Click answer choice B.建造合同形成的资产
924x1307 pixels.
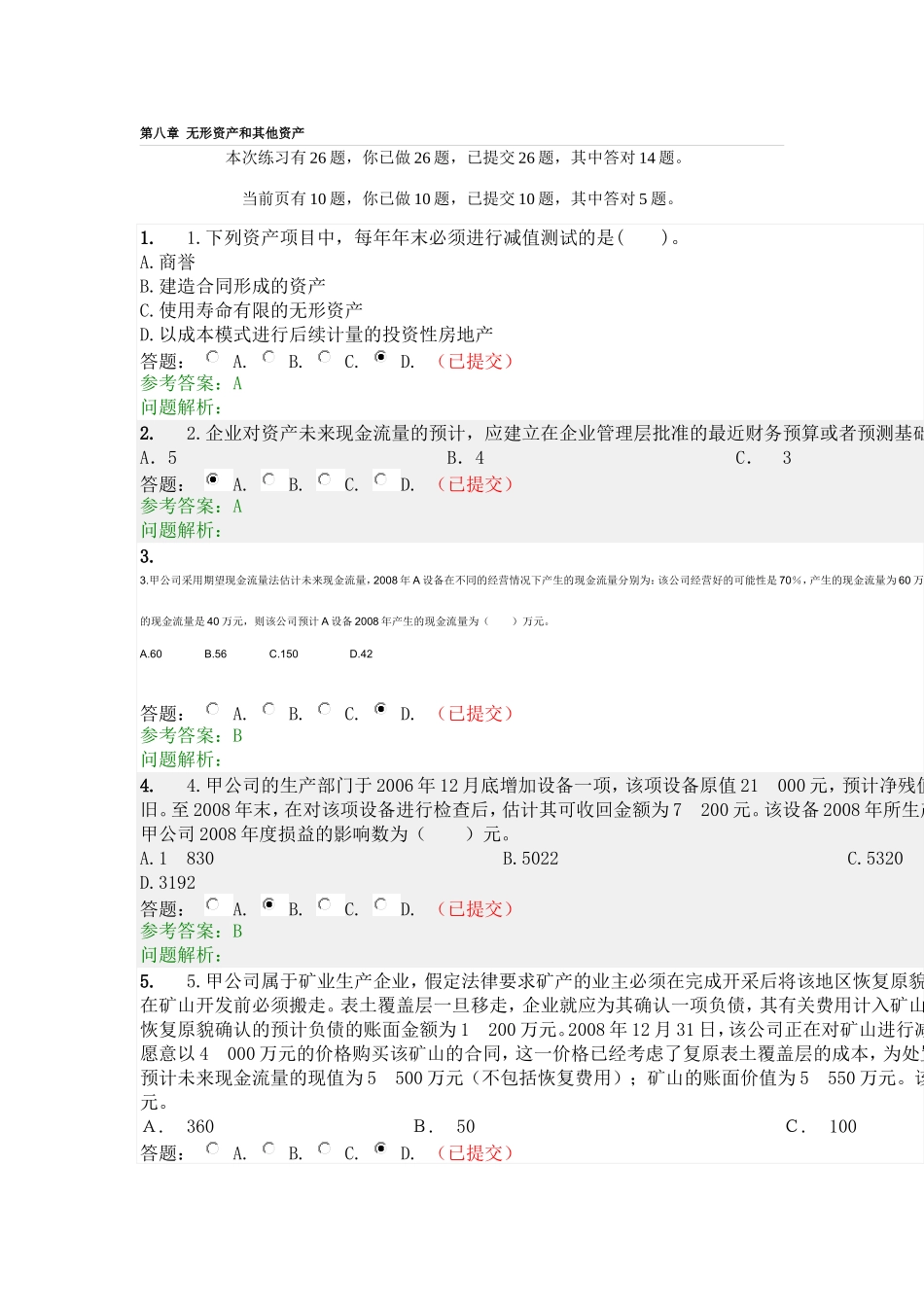[232, 286]
